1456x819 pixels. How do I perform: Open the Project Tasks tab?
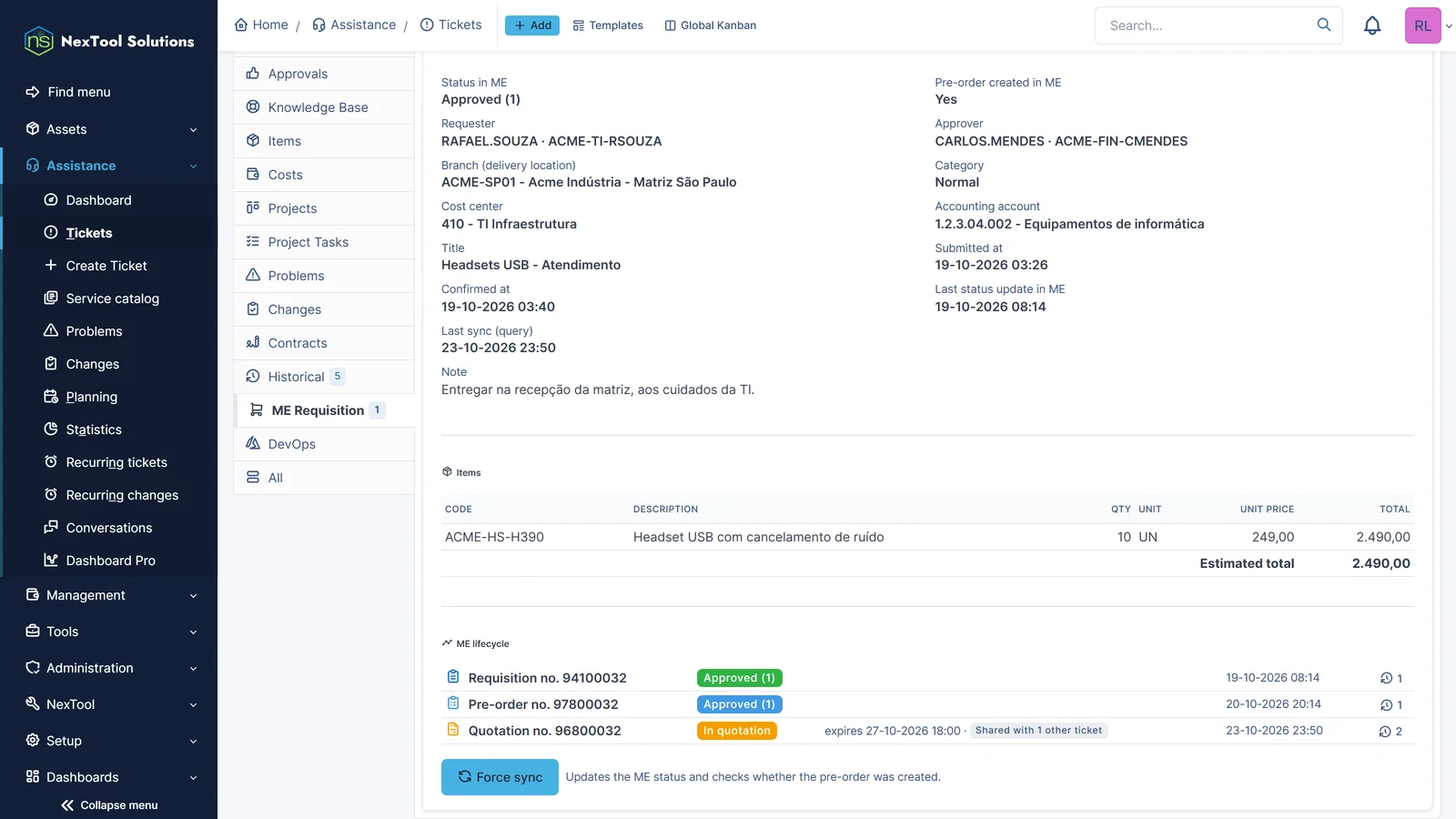(324, 242)
